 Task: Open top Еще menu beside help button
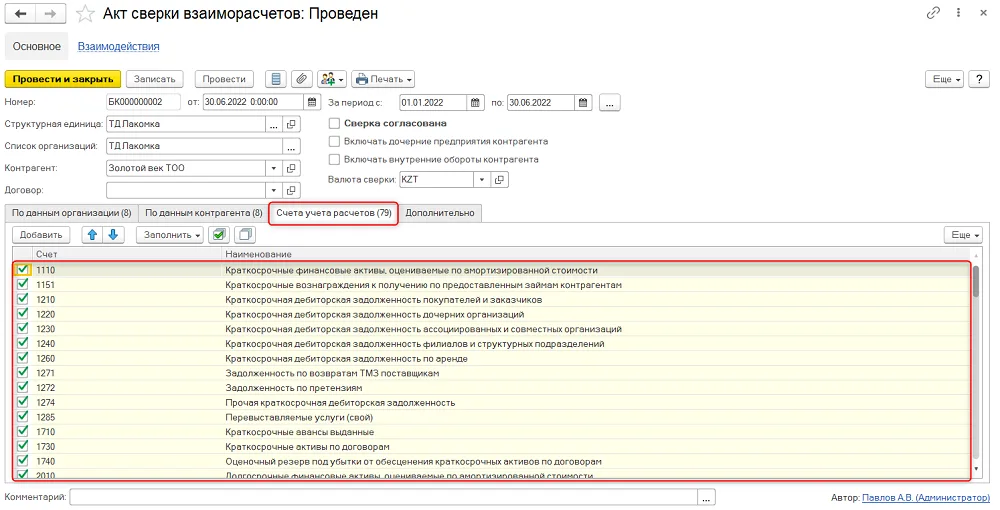[945, 79]
